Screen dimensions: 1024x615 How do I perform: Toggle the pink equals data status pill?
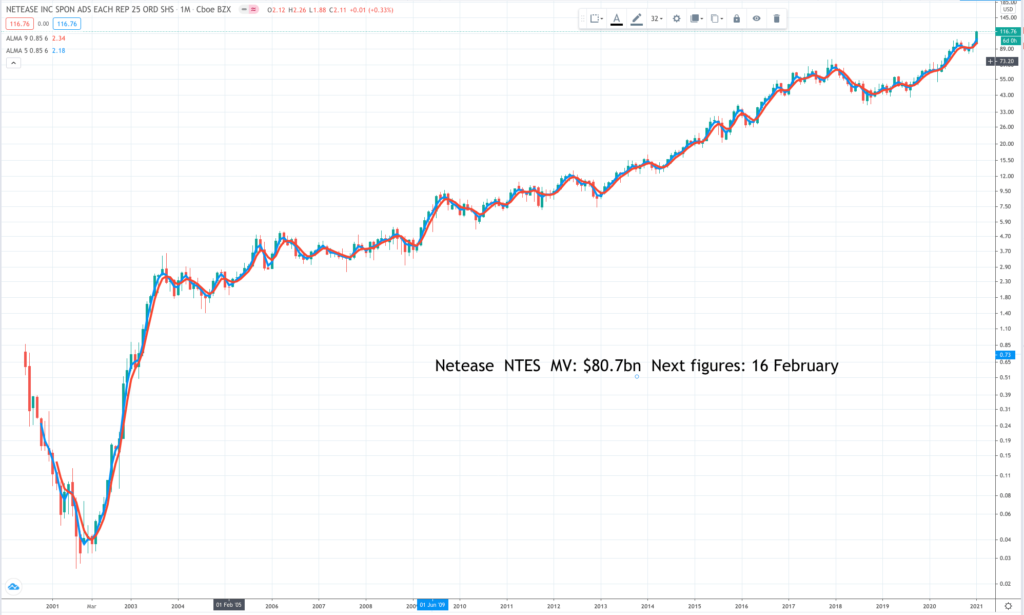[x=253, y=10]
